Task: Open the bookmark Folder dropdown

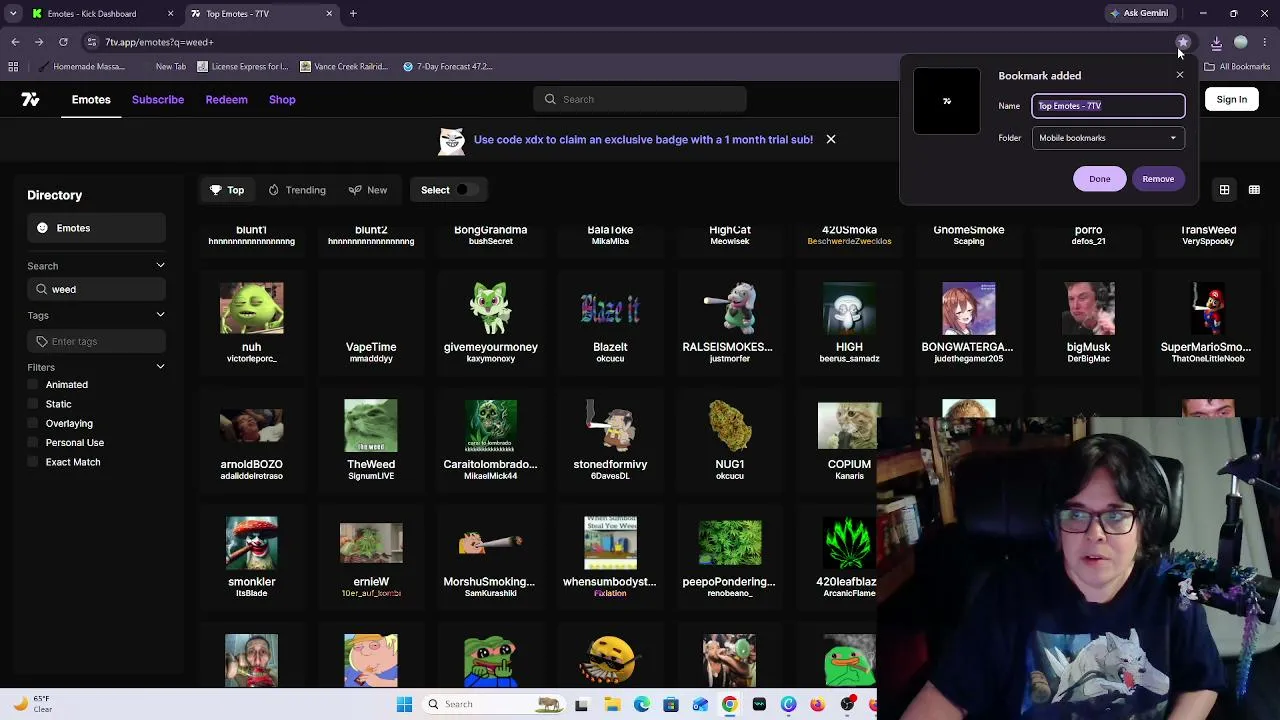Action: 1108,138
